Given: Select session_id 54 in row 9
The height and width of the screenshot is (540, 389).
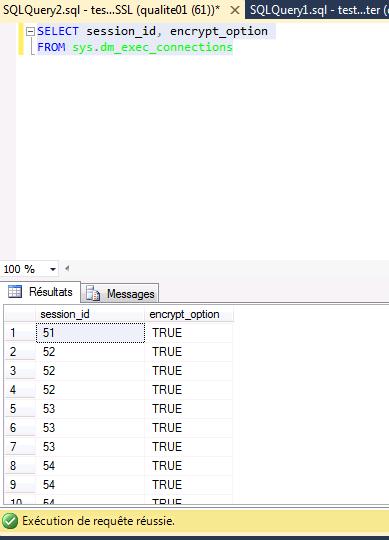Looking at the screenshot, I should point(90,485).
